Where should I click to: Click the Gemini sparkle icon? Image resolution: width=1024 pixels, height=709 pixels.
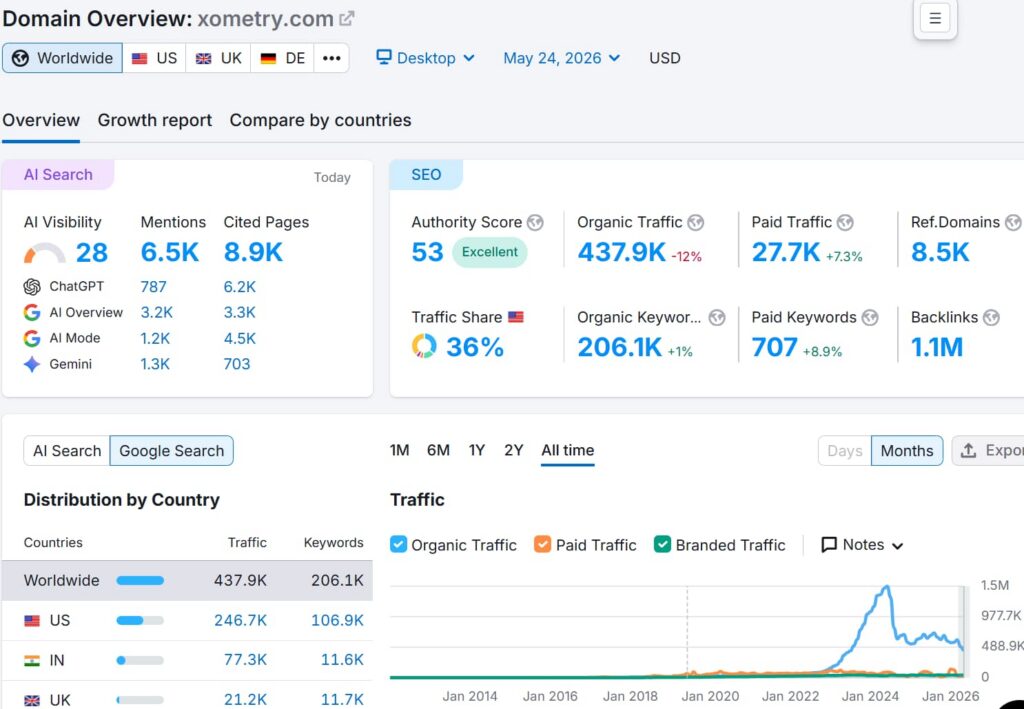tap(31, 364)
